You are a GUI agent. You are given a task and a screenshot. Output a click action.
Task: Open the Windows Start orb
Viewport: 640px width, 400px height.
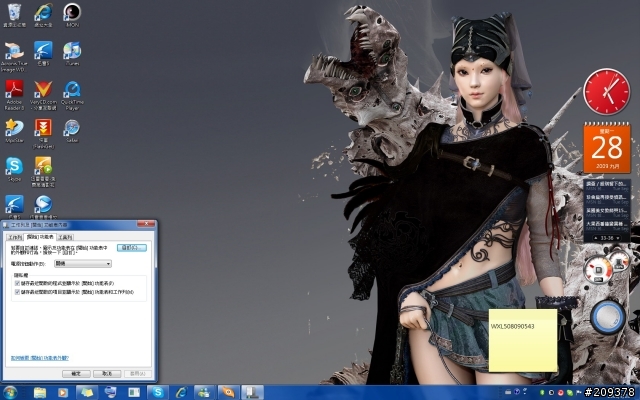click(9, 393)
